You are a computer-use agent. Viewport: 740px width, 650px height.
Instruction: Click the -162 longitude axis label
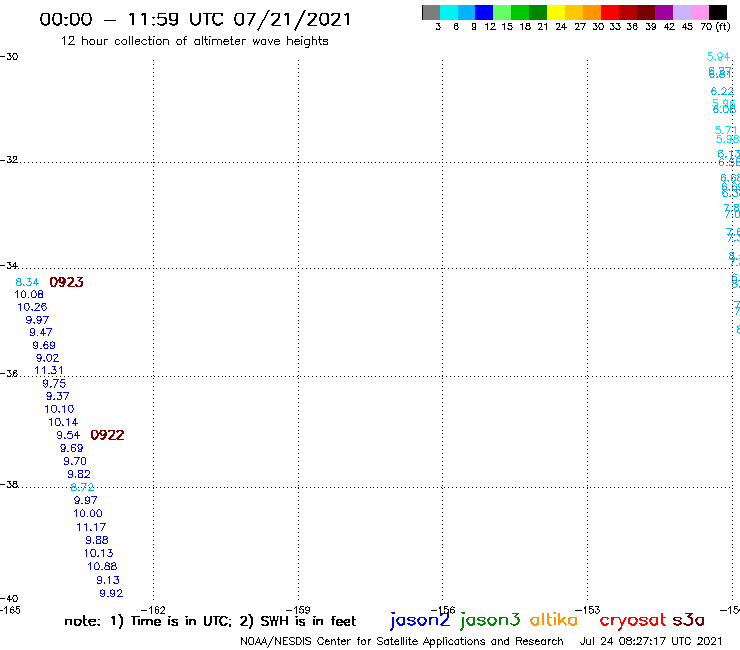(153, 610)
